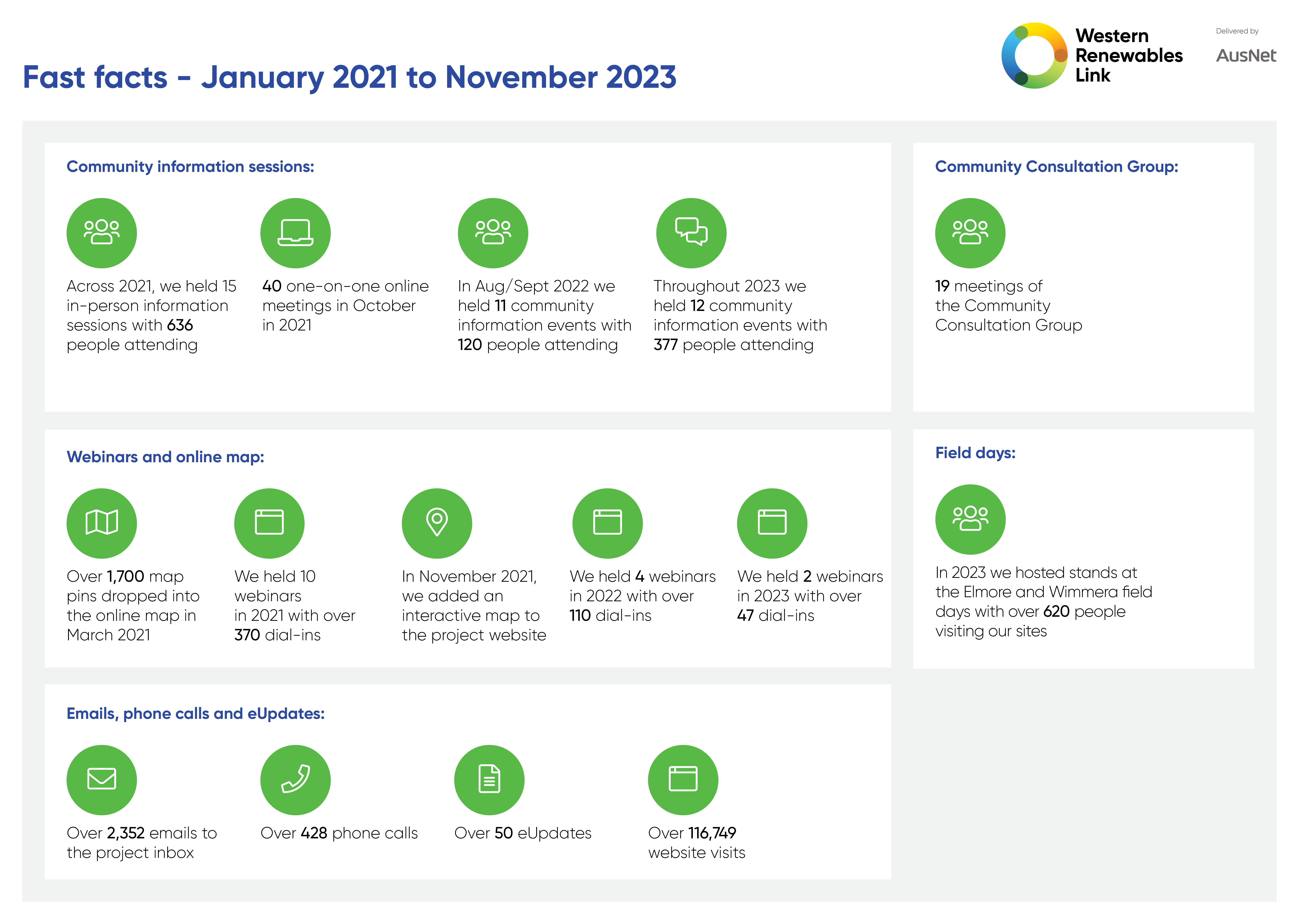This screenshot has width=1299, height=924.
Task: Click the text 'Over 50 eUpdates'
Action: (523, 833)
